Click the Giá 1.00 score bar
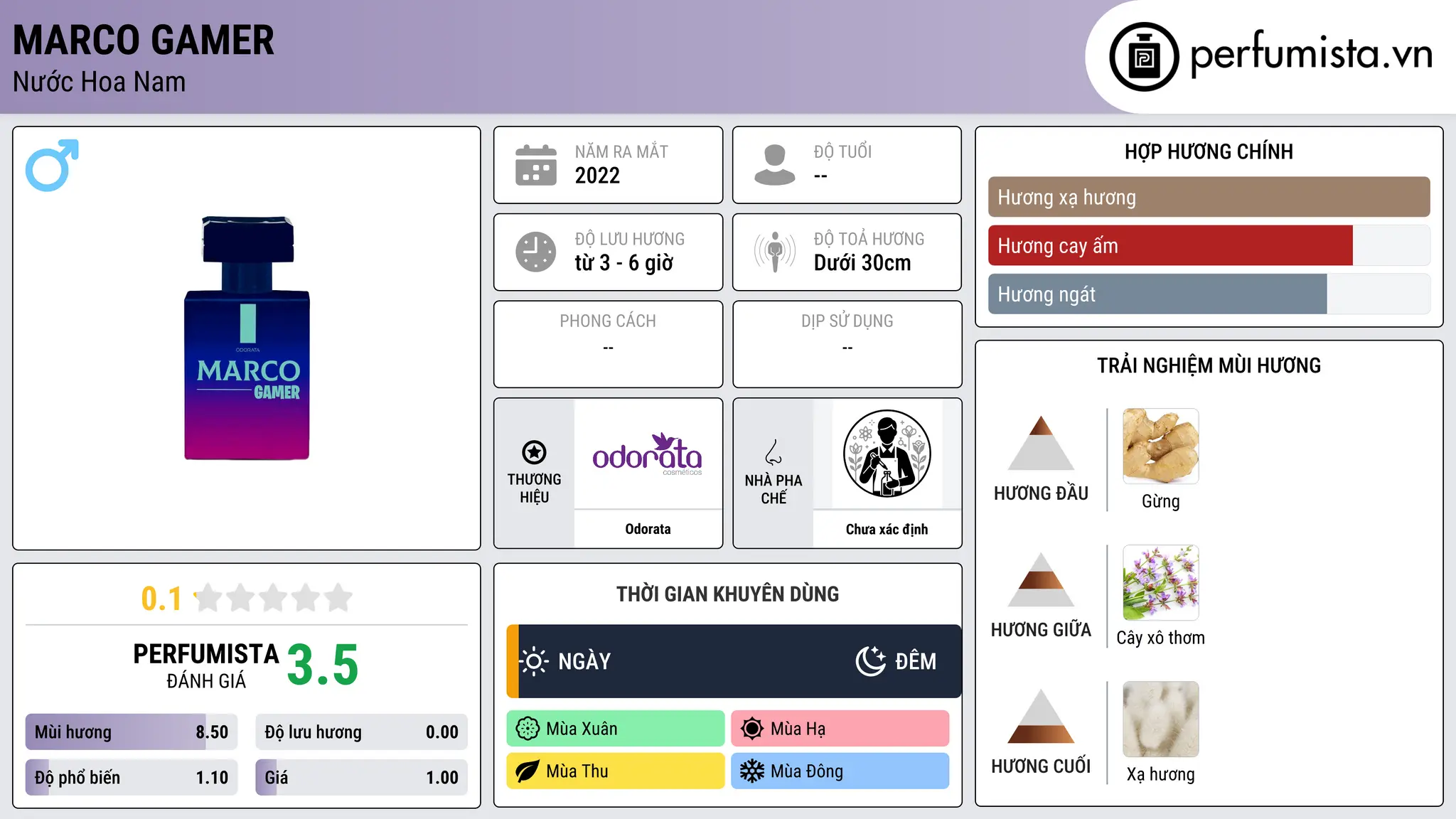 (361, 777)
